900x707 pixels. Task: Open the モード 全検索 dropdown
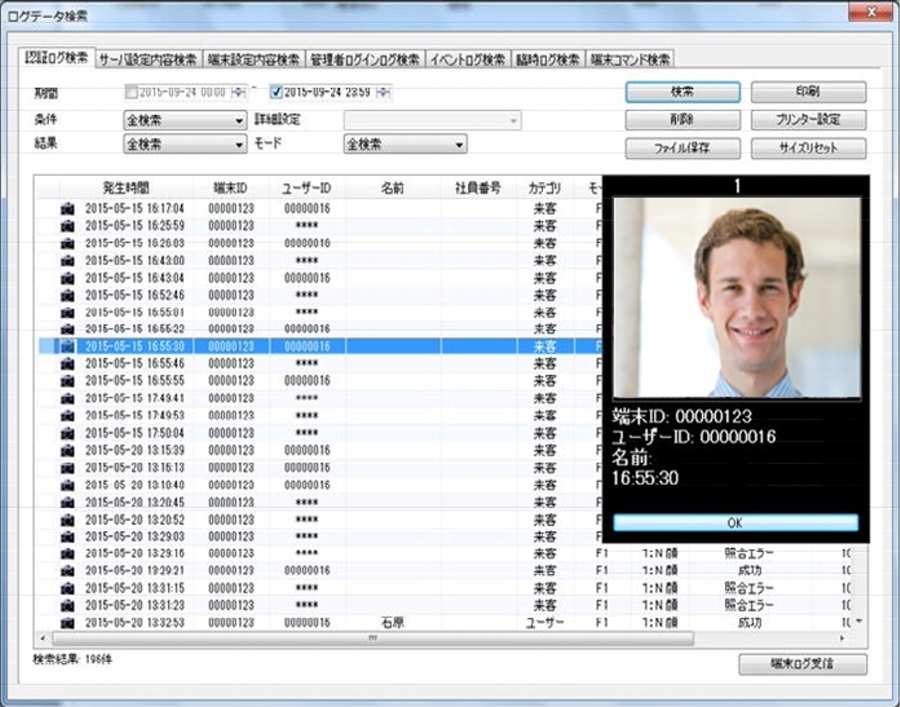point(405,144)
